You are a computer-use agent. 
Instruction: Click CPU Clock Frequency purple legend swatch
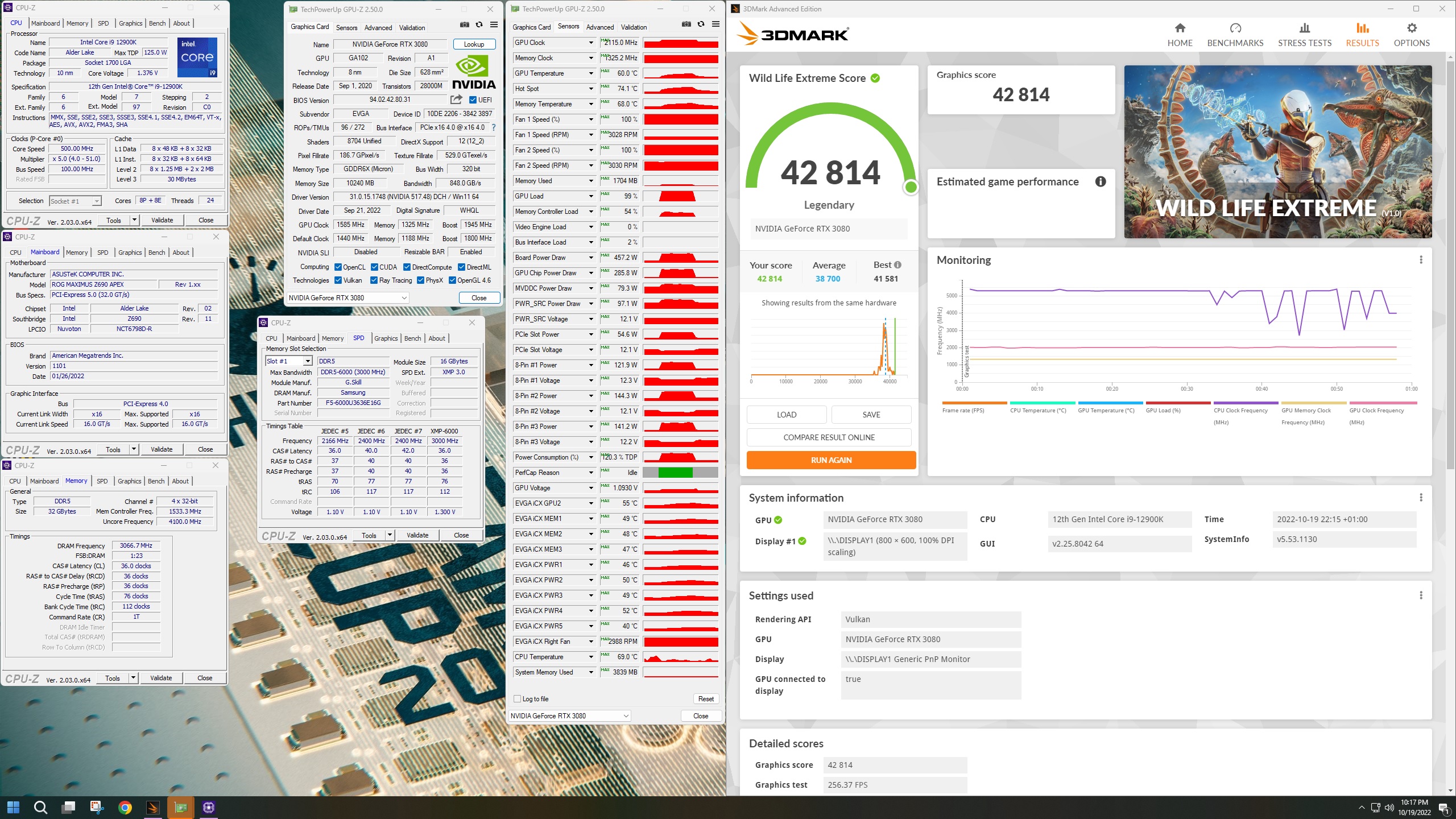[x=1246, y=403]
